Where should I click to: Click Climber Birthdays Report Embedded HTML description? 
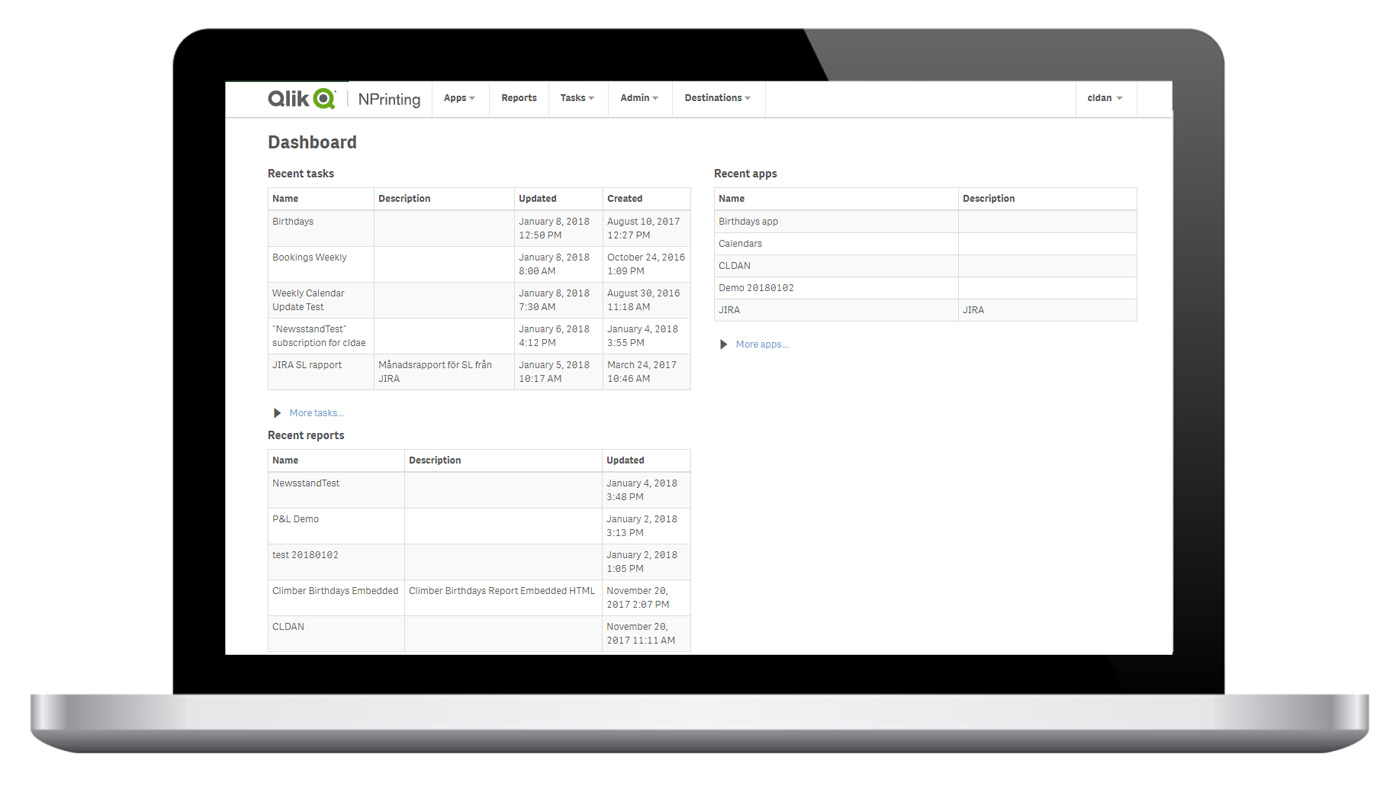pos(502,592)
